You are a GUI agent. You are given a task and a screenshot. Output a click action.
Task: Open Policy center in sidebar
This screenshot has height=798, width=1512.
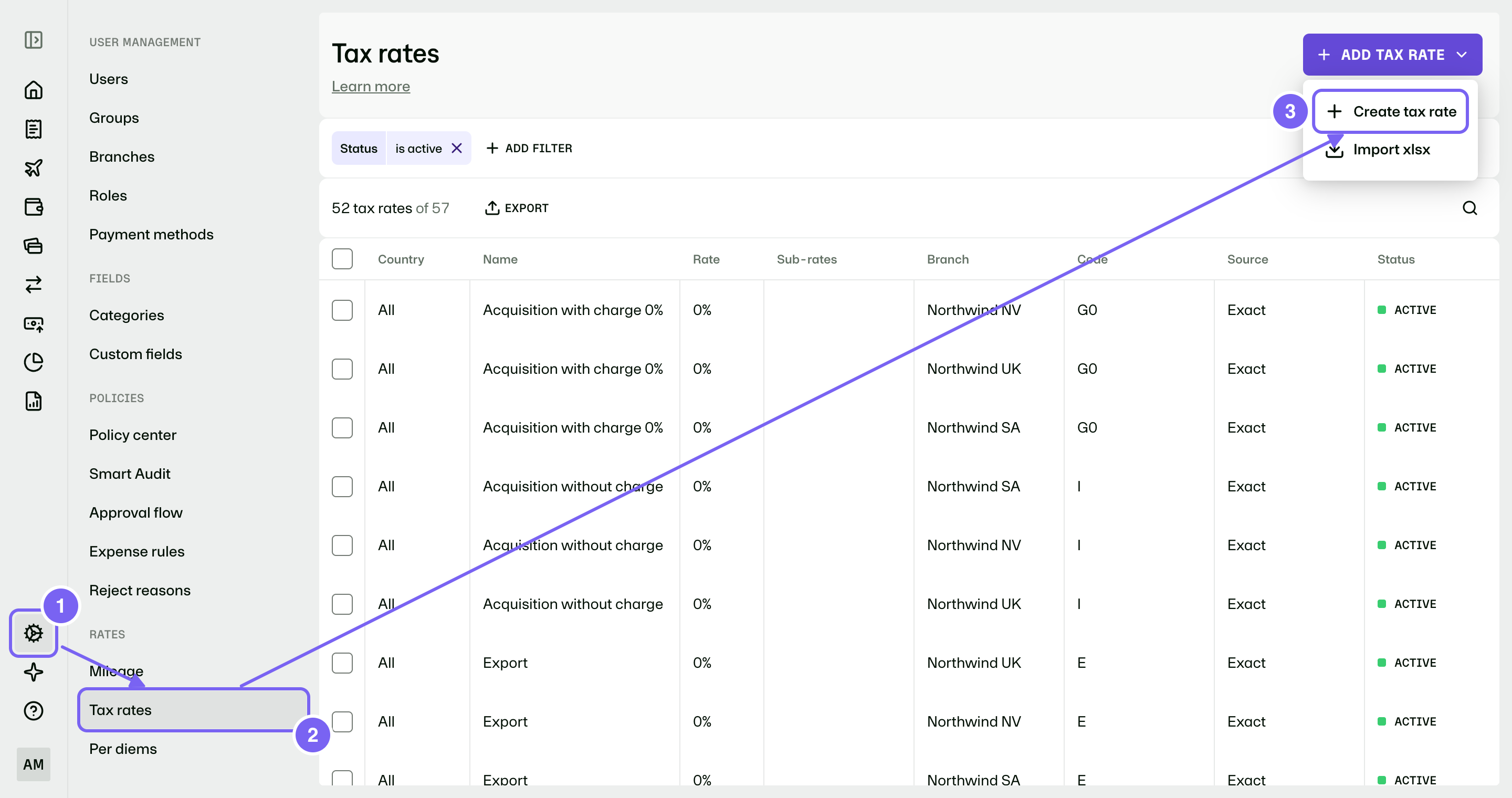[x=133, y=435]
